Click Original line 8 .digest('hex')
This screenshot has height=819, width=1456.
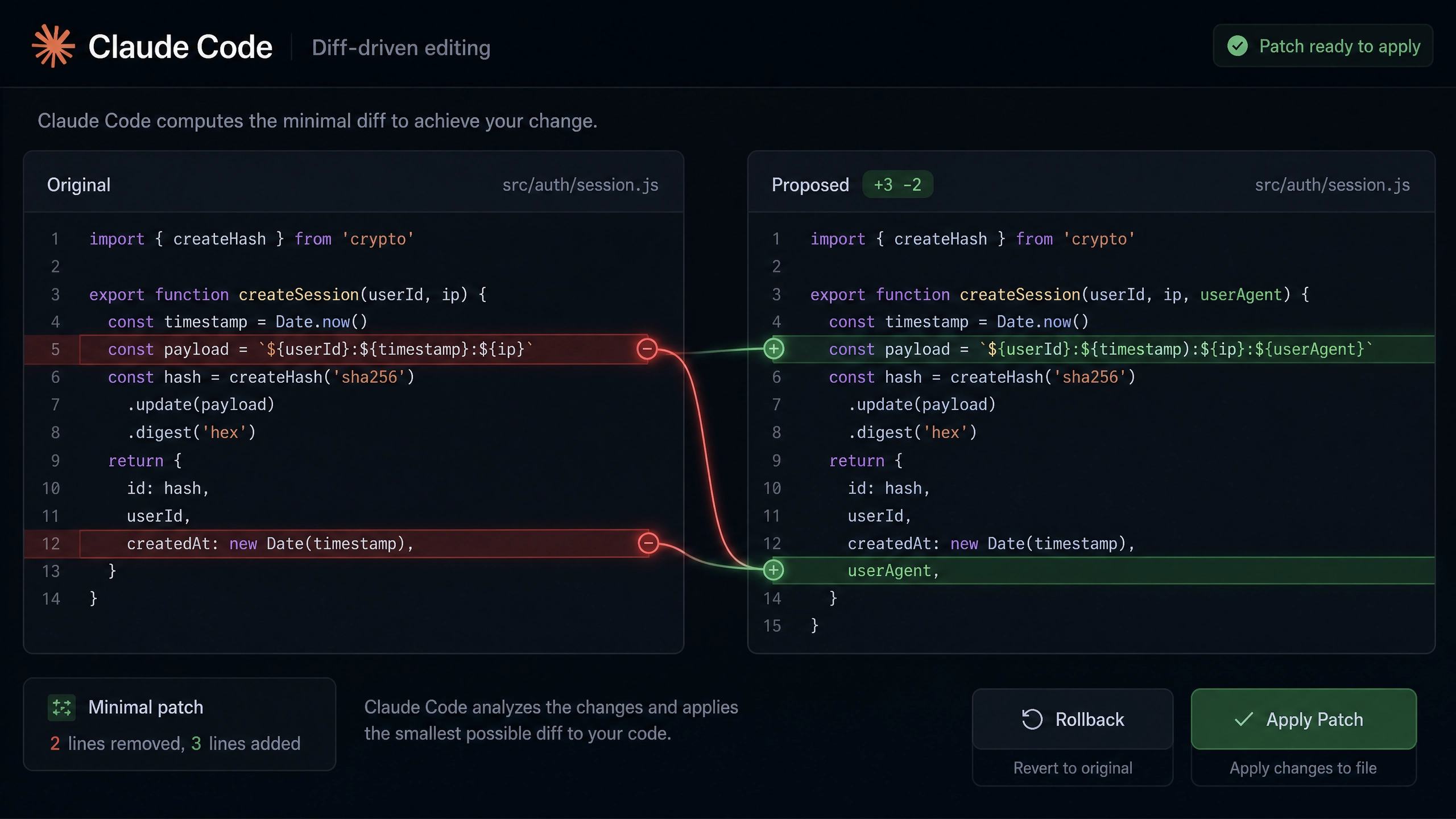191,433
